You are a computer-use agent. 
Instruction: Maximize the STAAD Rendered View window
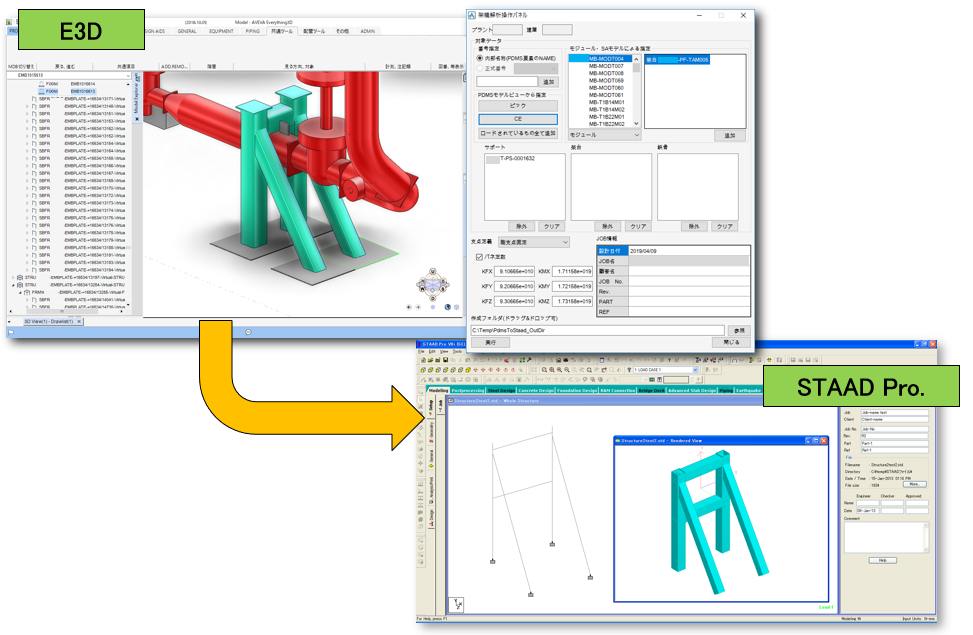pyautogui.click(x=816, y=441)
